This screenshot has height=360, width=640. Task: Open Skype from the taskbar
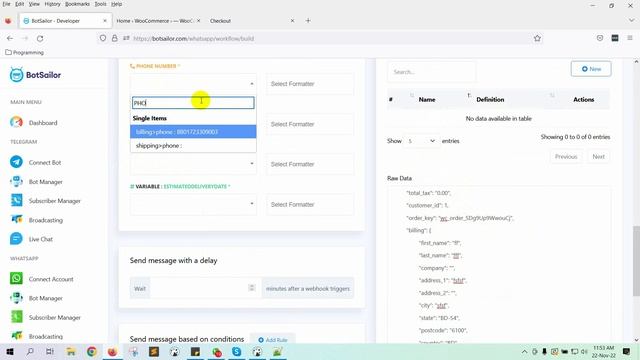pyautogui.click(x=236, y=351)
